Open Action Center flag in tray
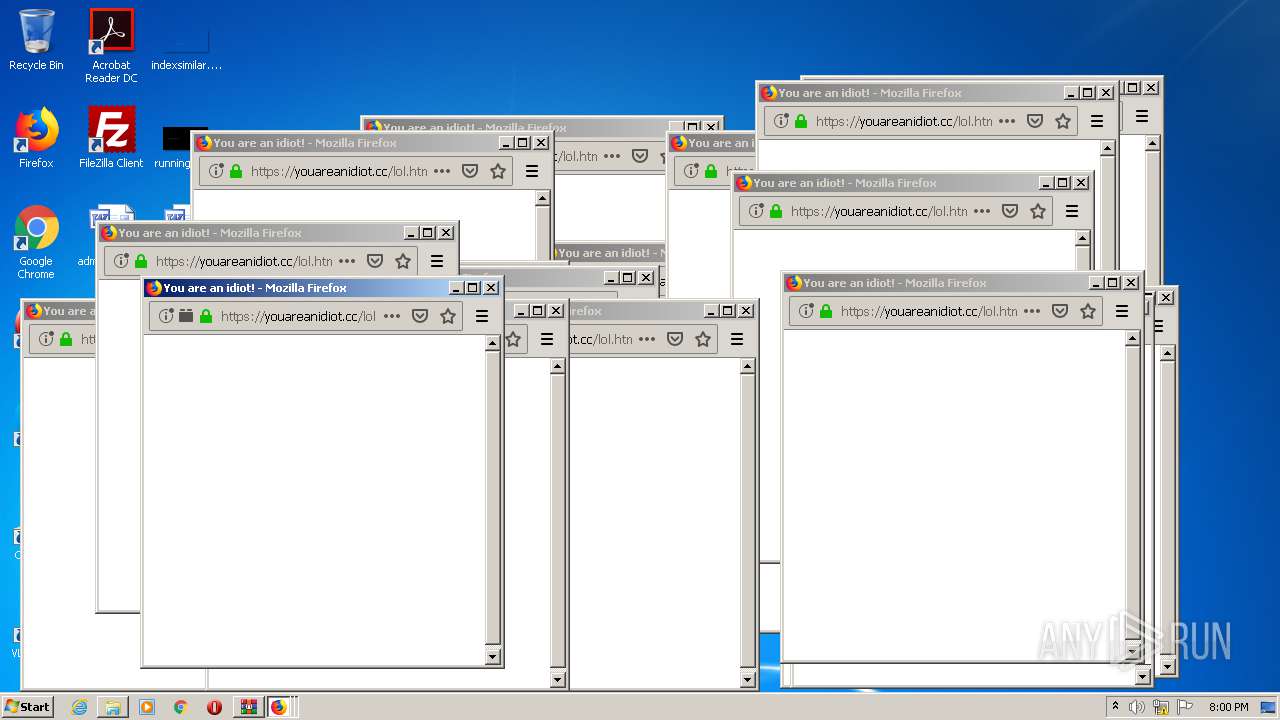The height and width of the screenshot is (720, 1280). point(1186,707)
